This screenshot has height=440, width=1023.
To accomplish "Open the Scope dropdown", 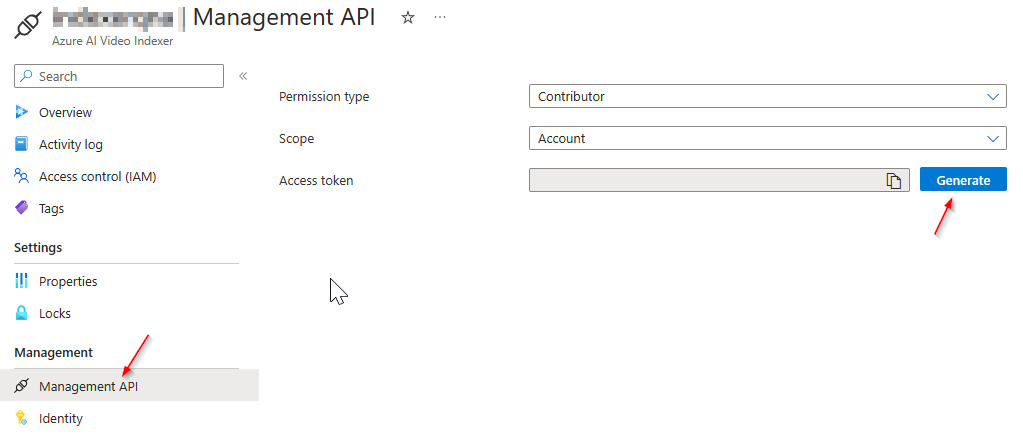I will [768, 138].
